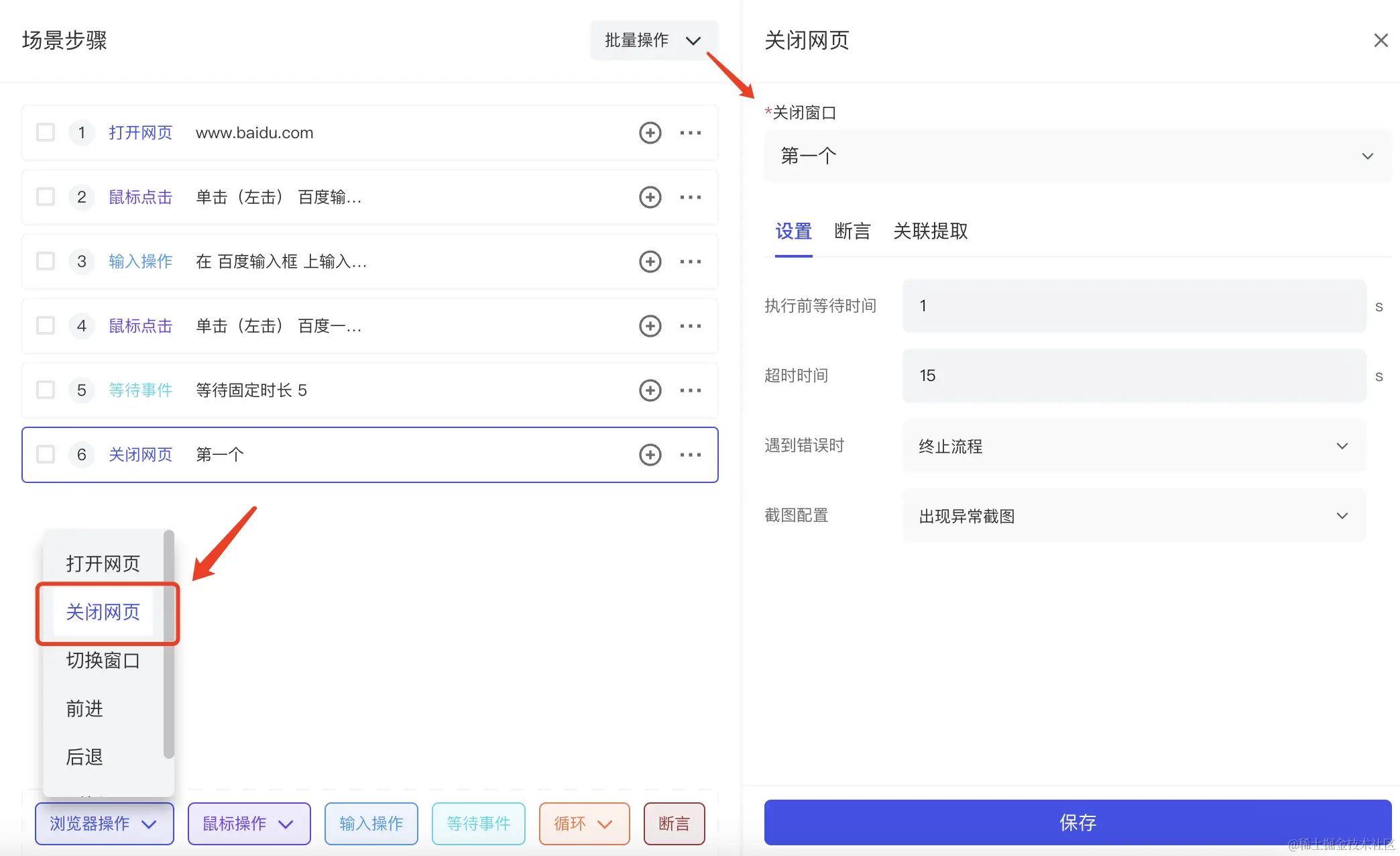Open the 关闭窗口 第一个 selector
The image size is (1400, 856).
(1077, 156)
